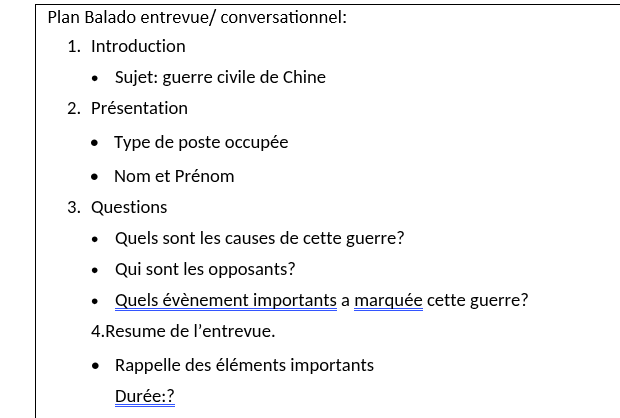Click the line 'Qui sont les opposants?'
This screenshot has height=418, width=620.
tap(205, 269)
